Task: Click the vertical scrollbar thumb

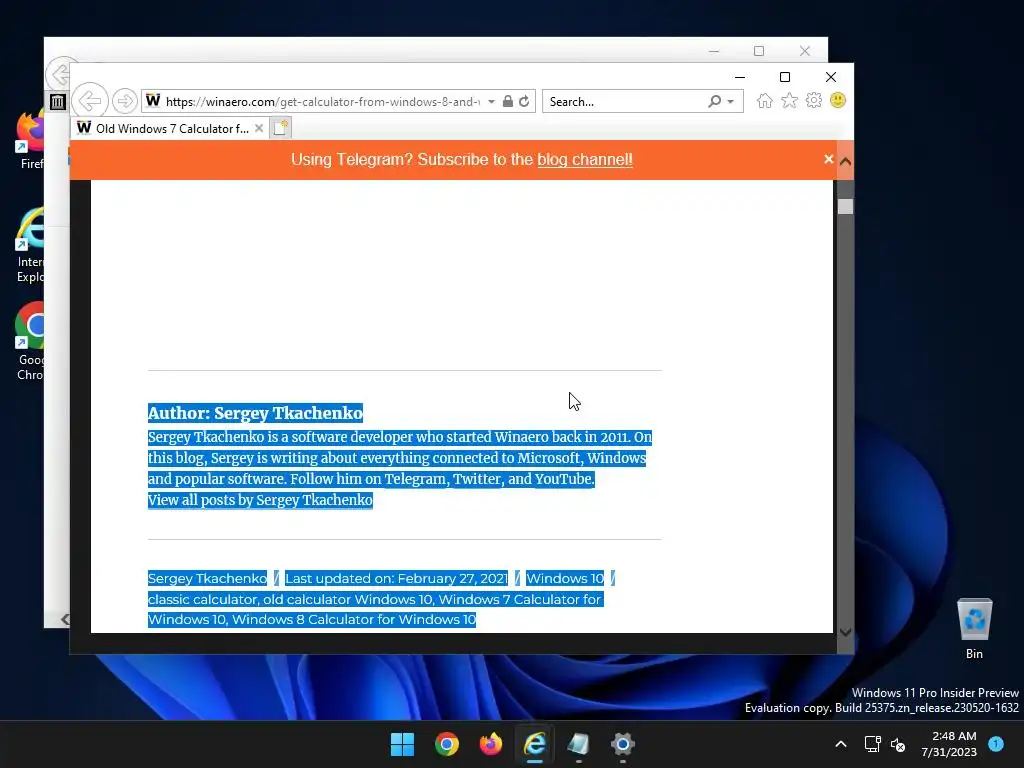Action: click(845, 206)
